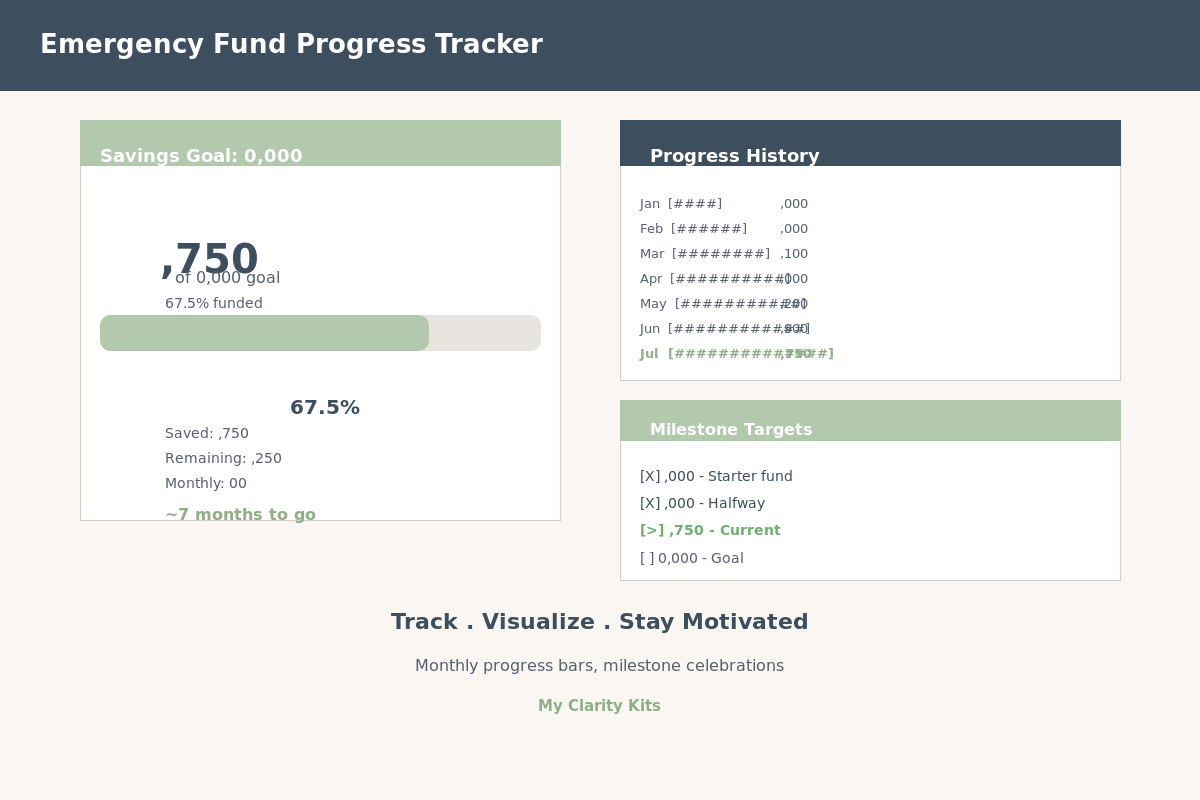Select the Feb progress history row
The image size is (1200, 800).
[x=724, y=229]
